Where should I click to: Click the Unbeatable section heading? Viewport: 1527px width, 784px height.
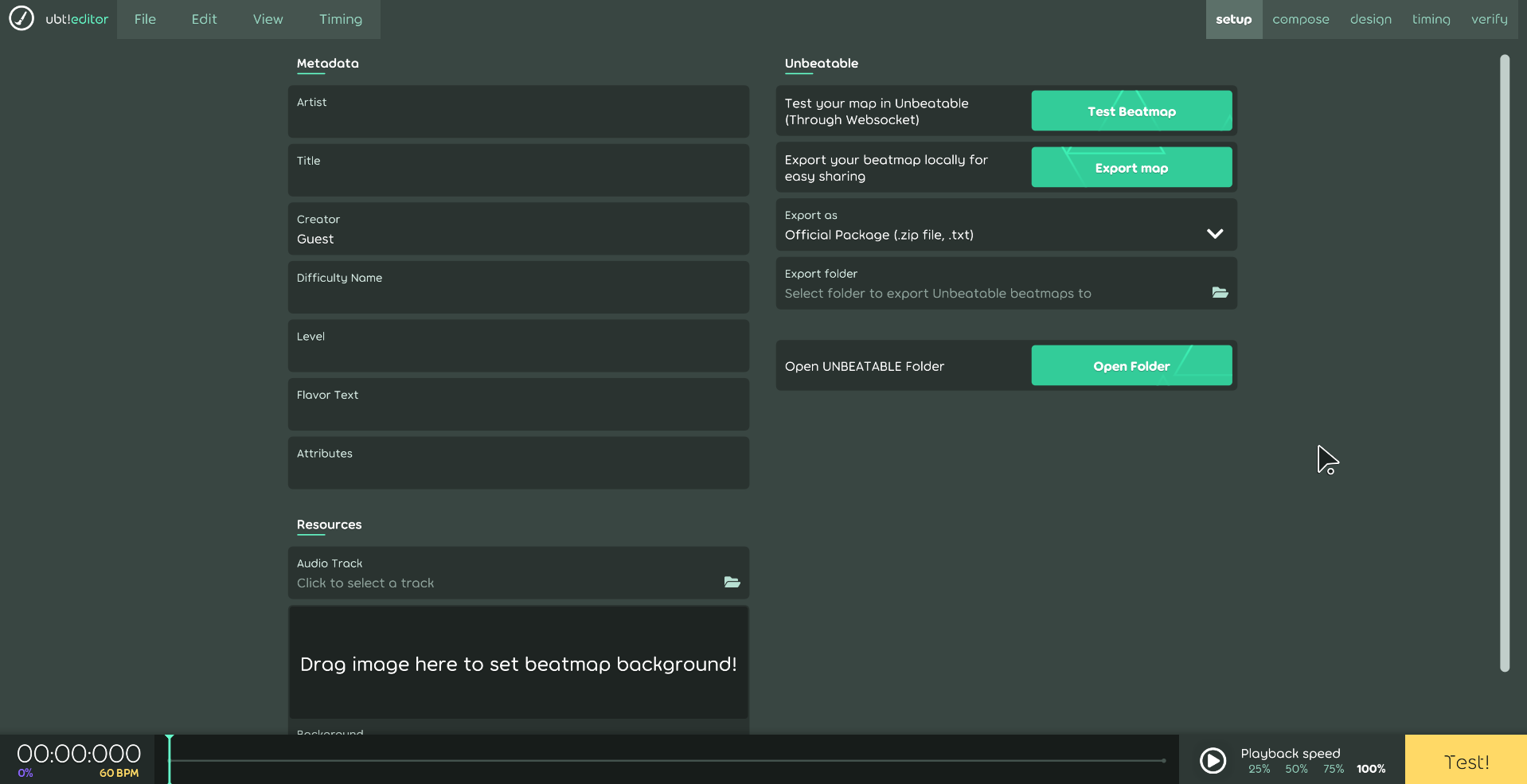[821, 64]
